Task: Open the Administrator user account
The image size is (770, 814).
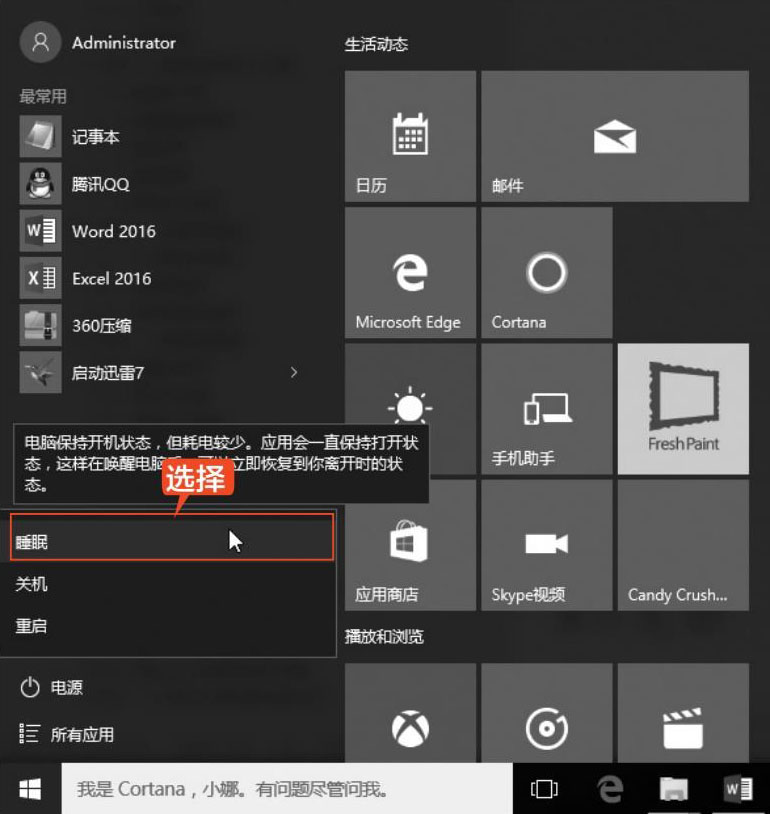Action: click(x=98, y=43)
